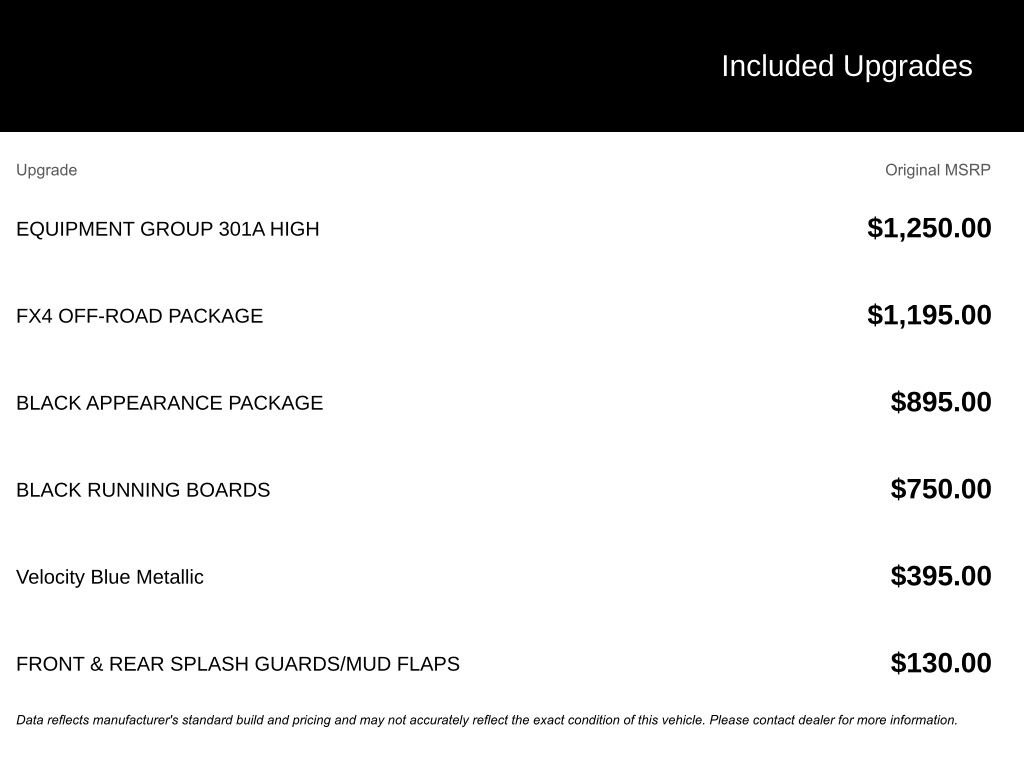Select Front & Rear Splash Guards entry
This screenshot has height=768, width=1024.
click(238, 664)
